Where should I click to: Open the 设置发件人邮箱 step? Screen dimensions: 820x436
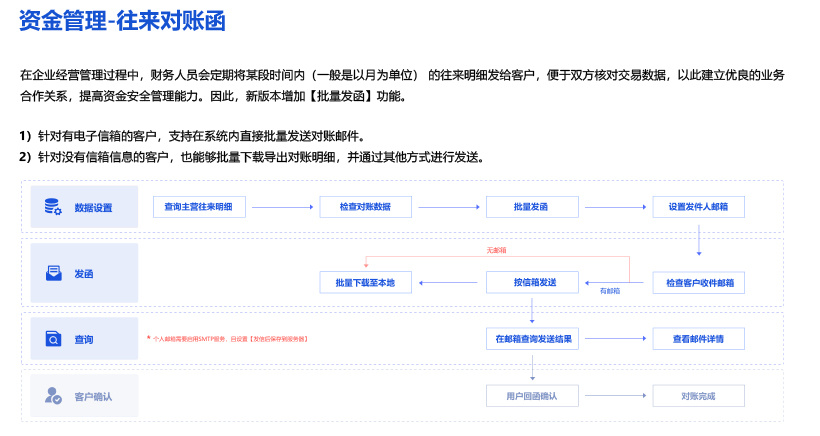tap(698, 207)
